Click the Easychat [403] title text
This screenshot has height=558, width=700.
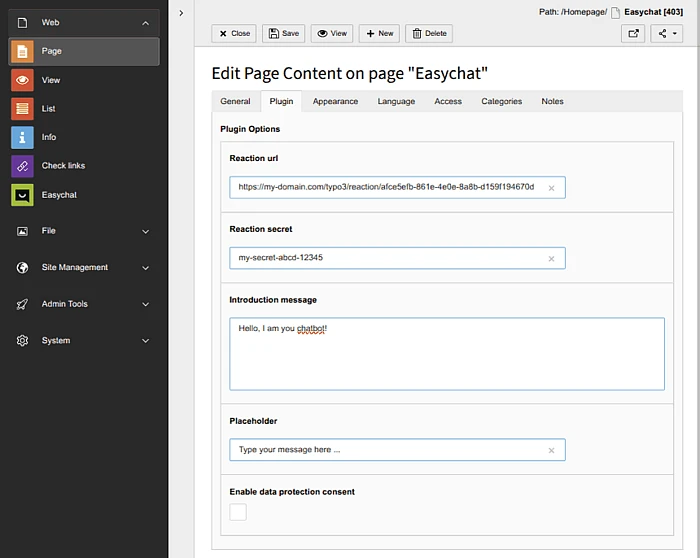tap(654, 12)
